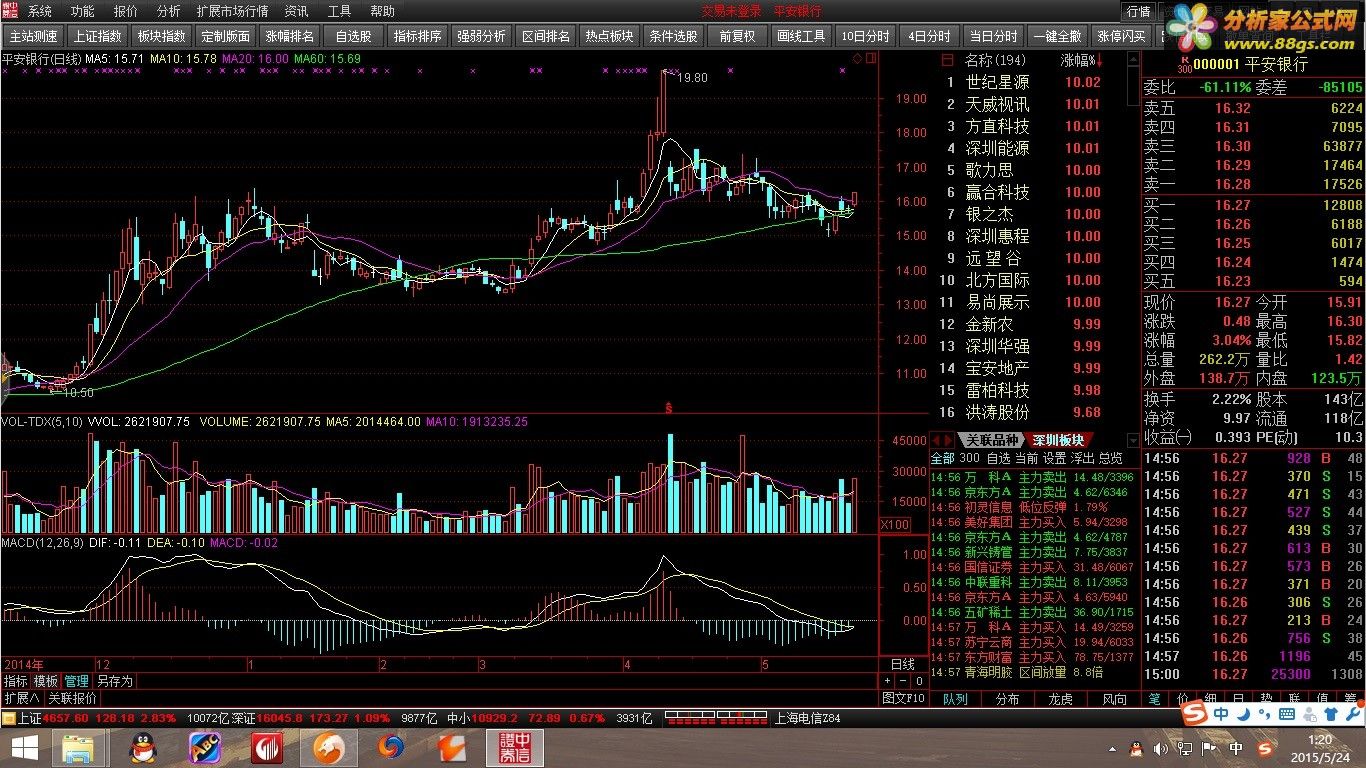
Task: Open the network icon in system tray
Action: pos(1186,748)
